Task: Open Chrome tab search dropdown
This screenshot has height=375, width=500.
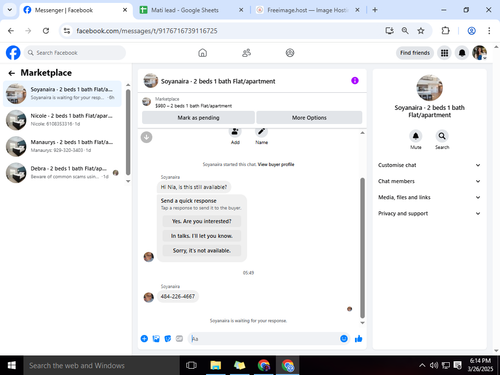Action: tap(10, 10)
